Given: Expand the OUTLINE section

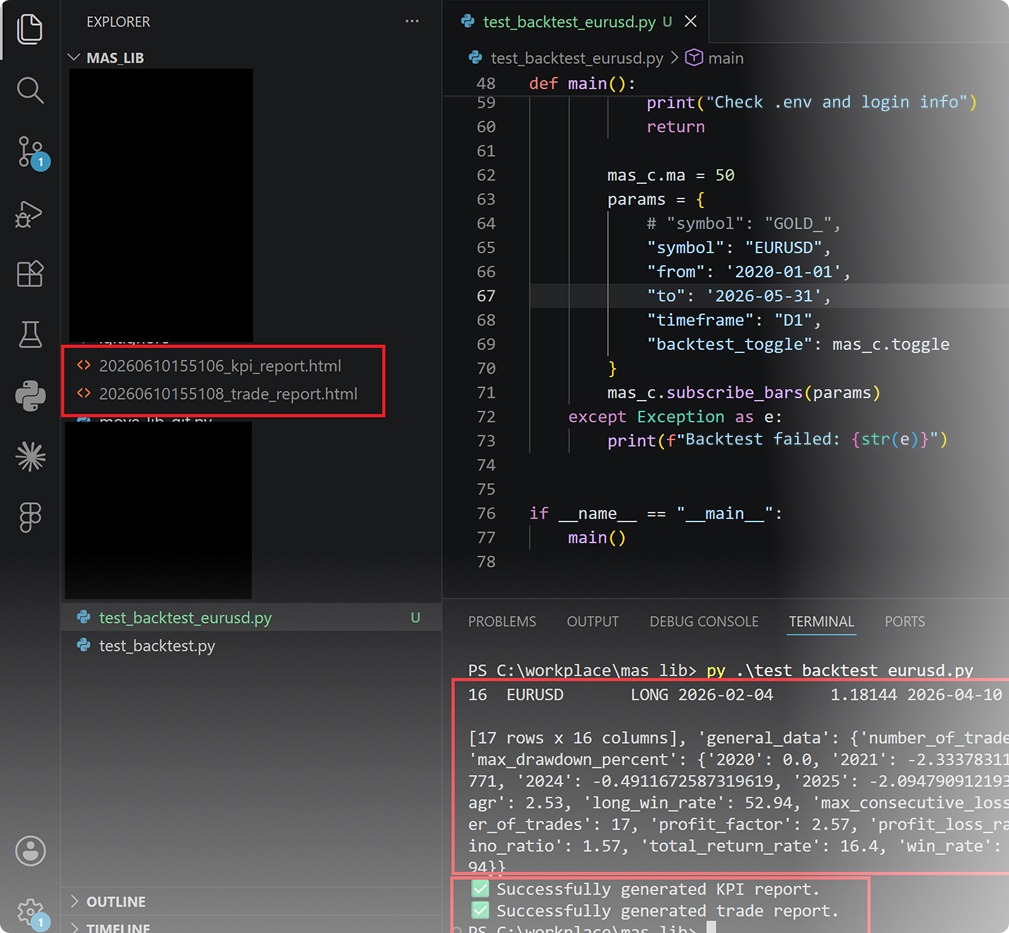Looking at the screenshot, I should click(x=116, y=901).
